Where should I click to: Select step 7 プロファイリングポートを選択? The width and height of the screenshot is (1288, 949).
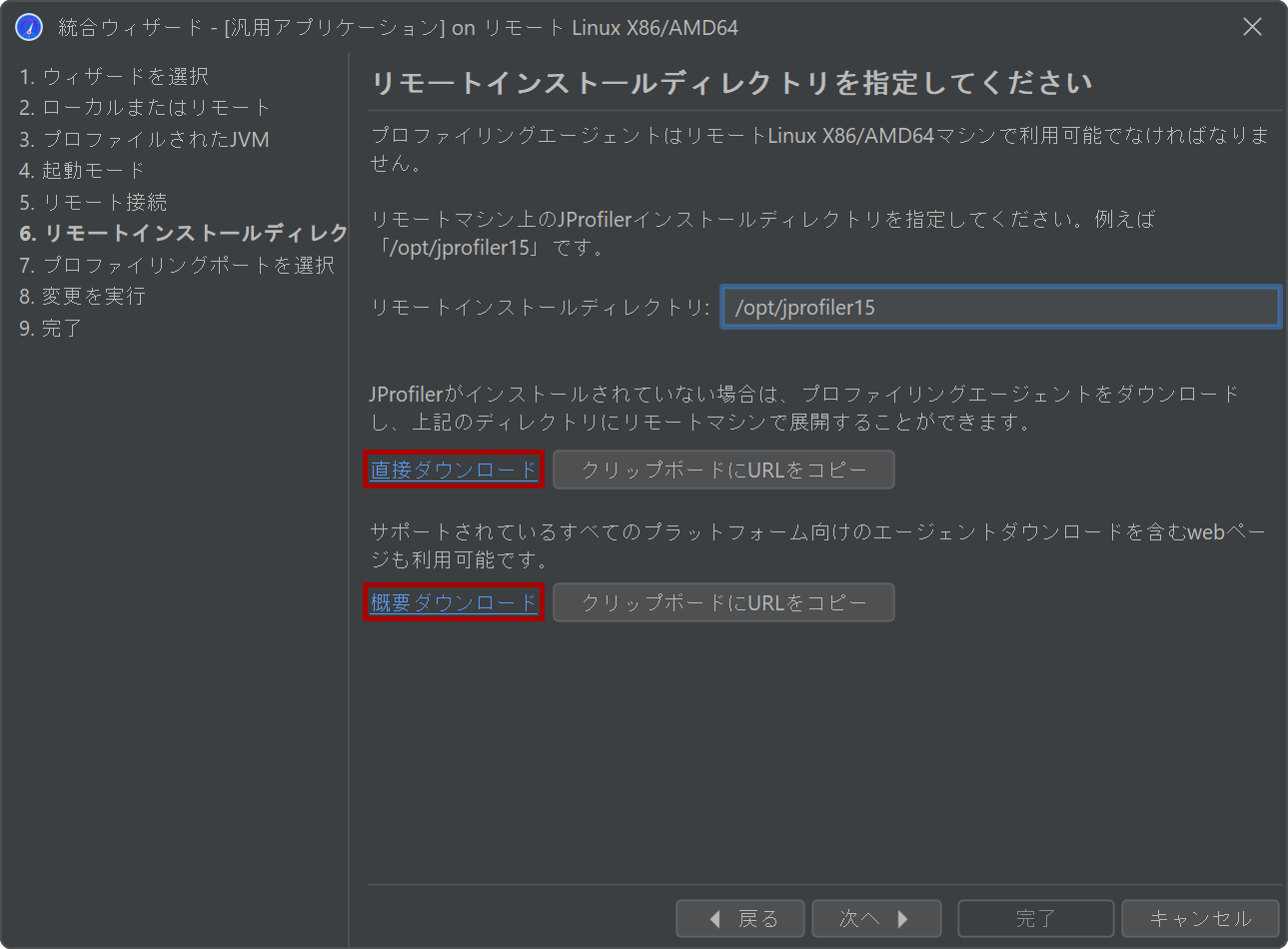pyautogui.click(x=177, y=265)
